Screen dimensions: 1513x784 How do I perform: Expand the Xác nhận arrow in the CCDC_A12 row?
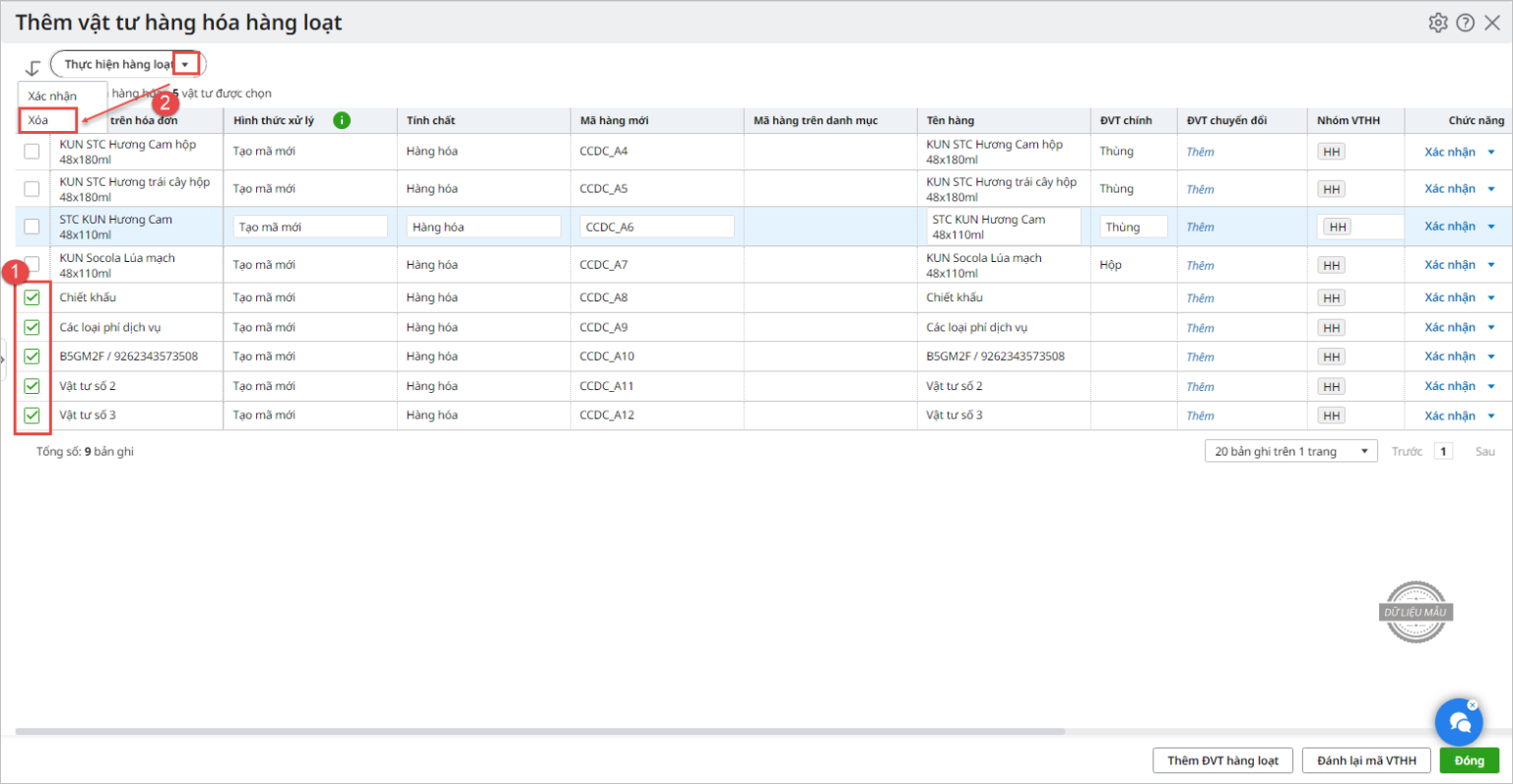[1491, 416]
